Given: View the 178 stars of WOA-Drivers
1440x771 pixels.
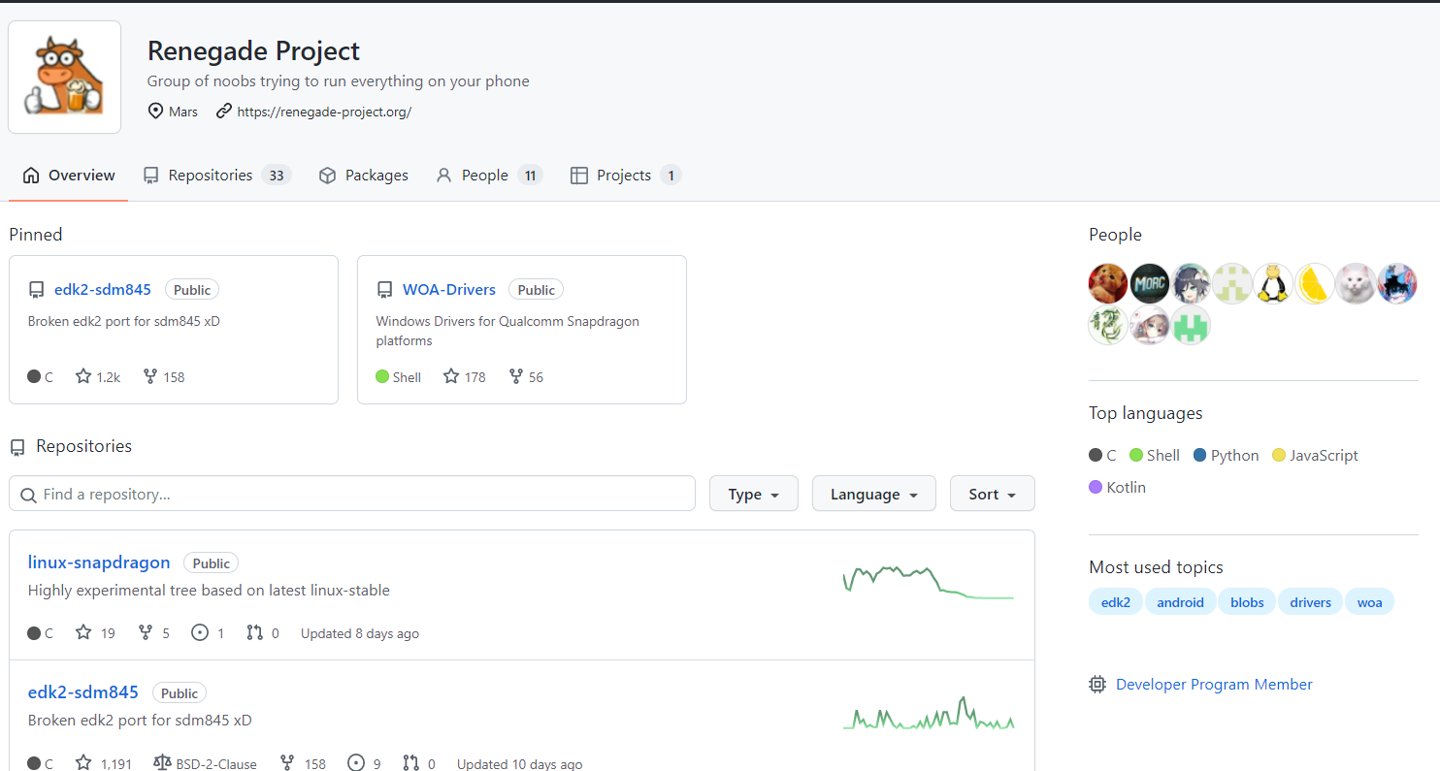Looking at the screenshot, I should [x=464, y=377].
